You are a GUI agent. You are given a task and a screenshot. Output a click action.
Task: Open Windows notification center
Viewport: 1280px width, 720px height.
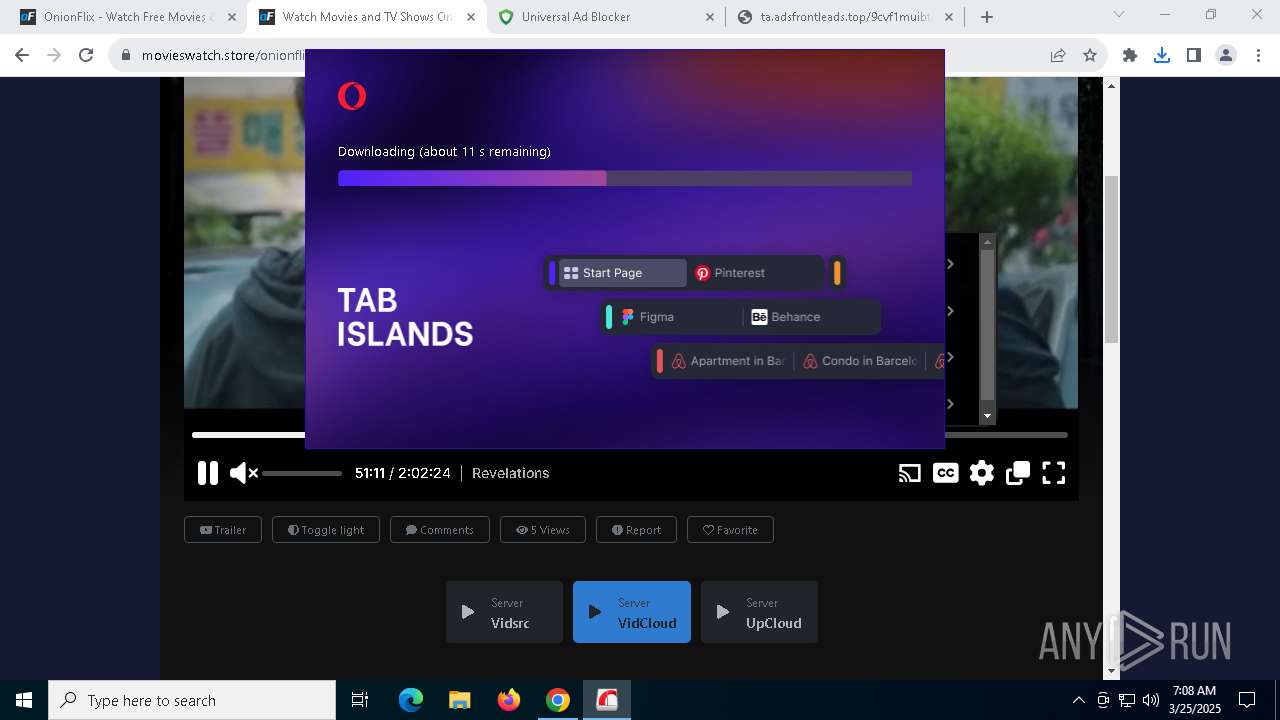point(1247,700)
